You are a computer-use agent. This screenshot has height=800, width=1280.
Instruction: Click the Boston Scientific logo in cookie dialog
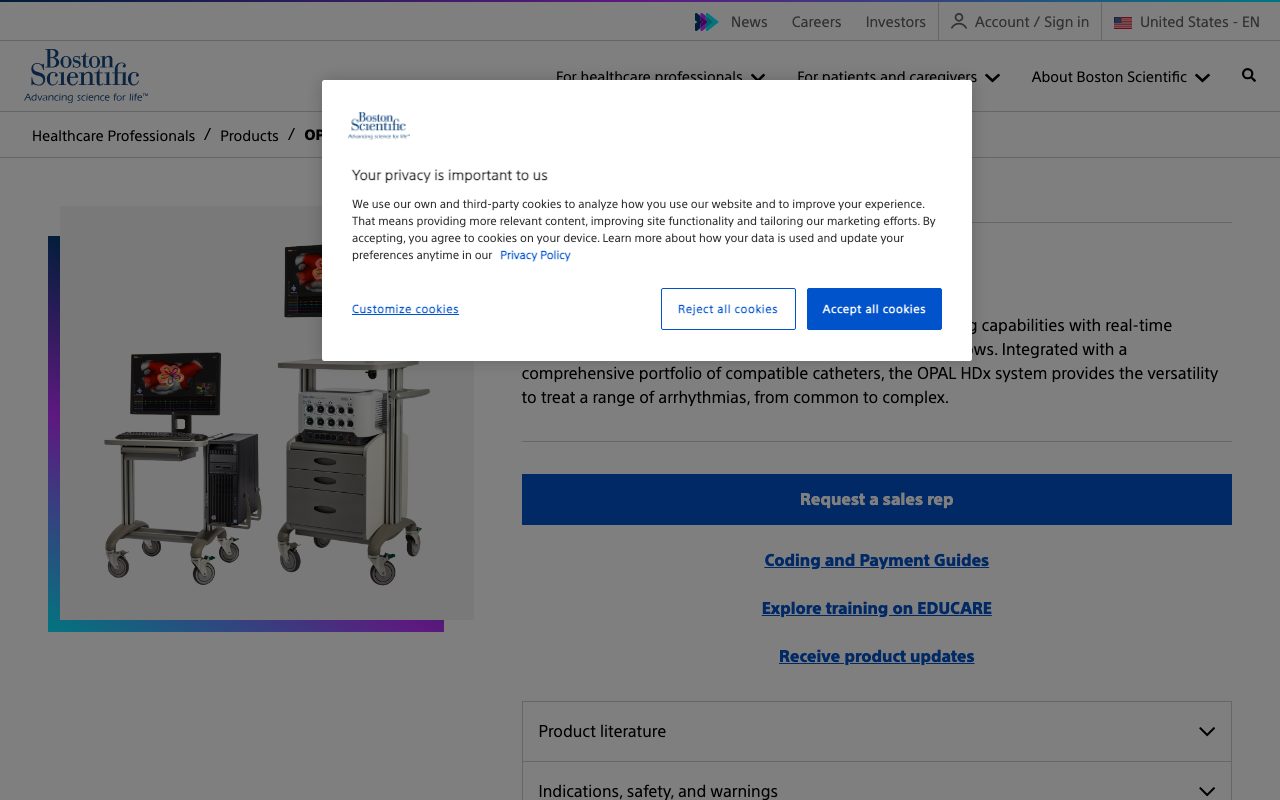[x=379, y=125]
